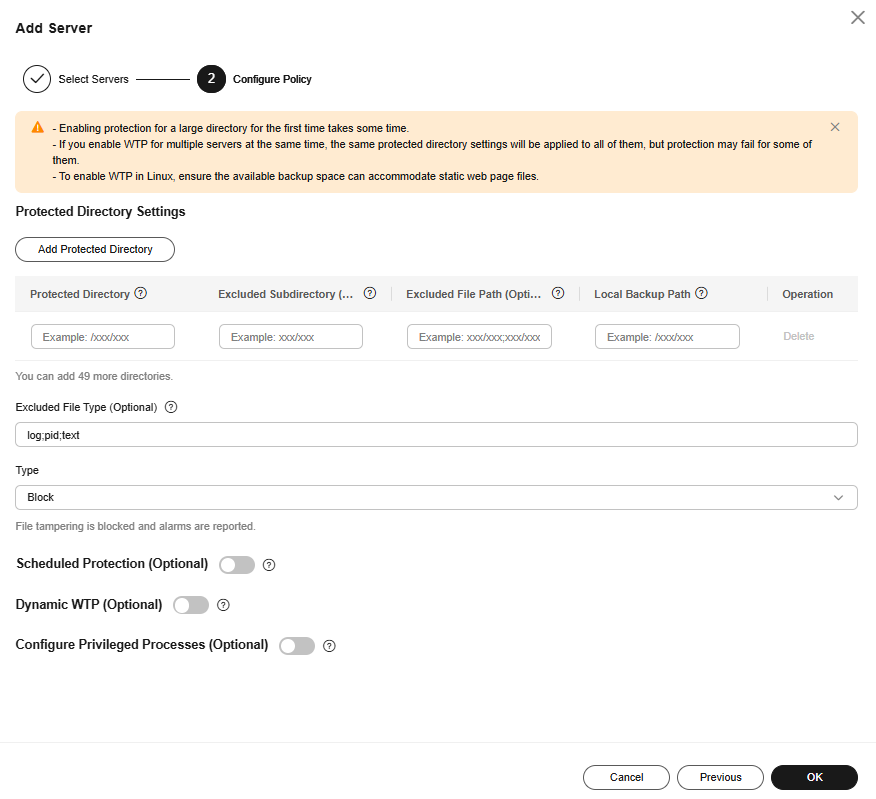Click 'You can add 49 more directories.' text
The height and width of the screenshot is (799, 876).
(94, 376)
